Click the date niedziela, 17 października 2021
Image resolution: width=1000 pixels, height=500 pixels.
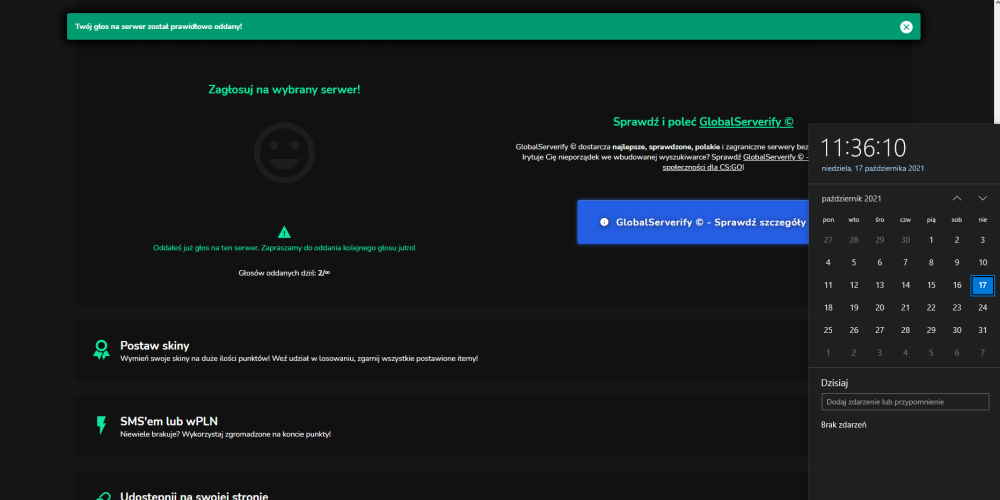(872, 168)
